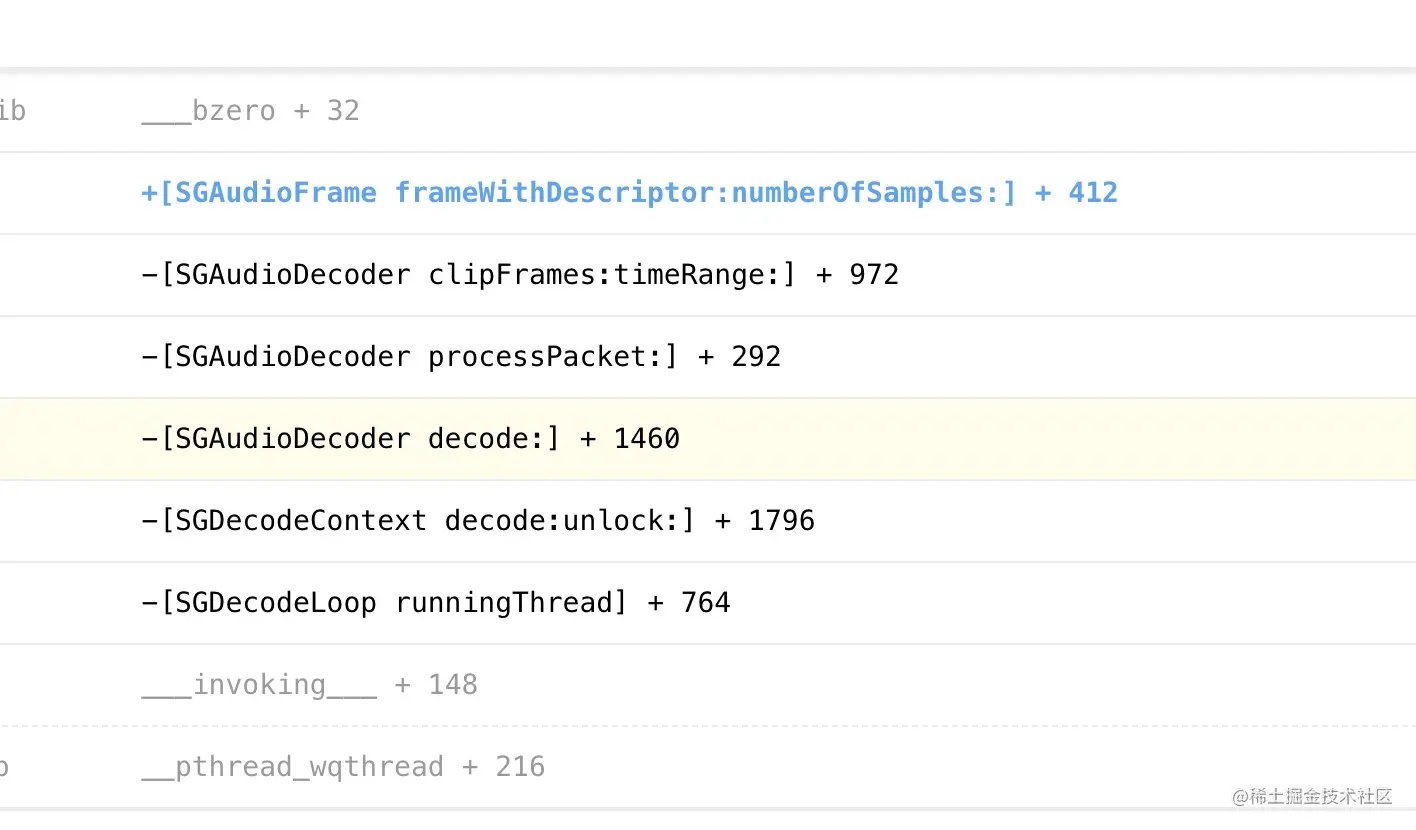Click the offset number 216
This screenshot has width=1416, height=830.
pos(520,766)
